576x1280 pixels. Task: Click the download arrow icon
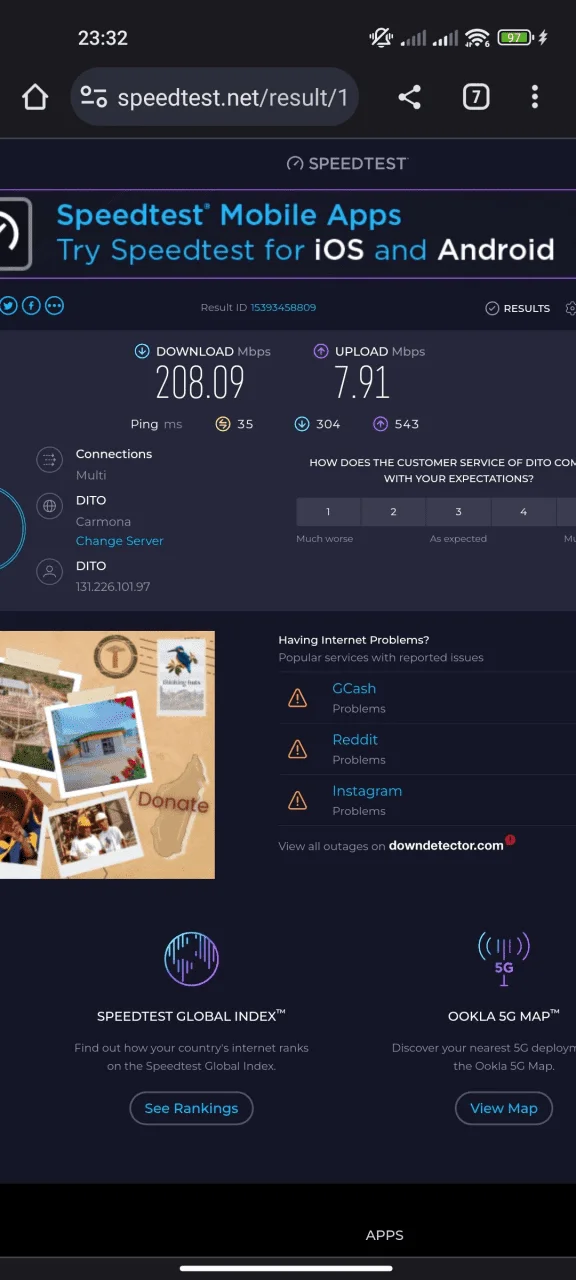point(142,351)
